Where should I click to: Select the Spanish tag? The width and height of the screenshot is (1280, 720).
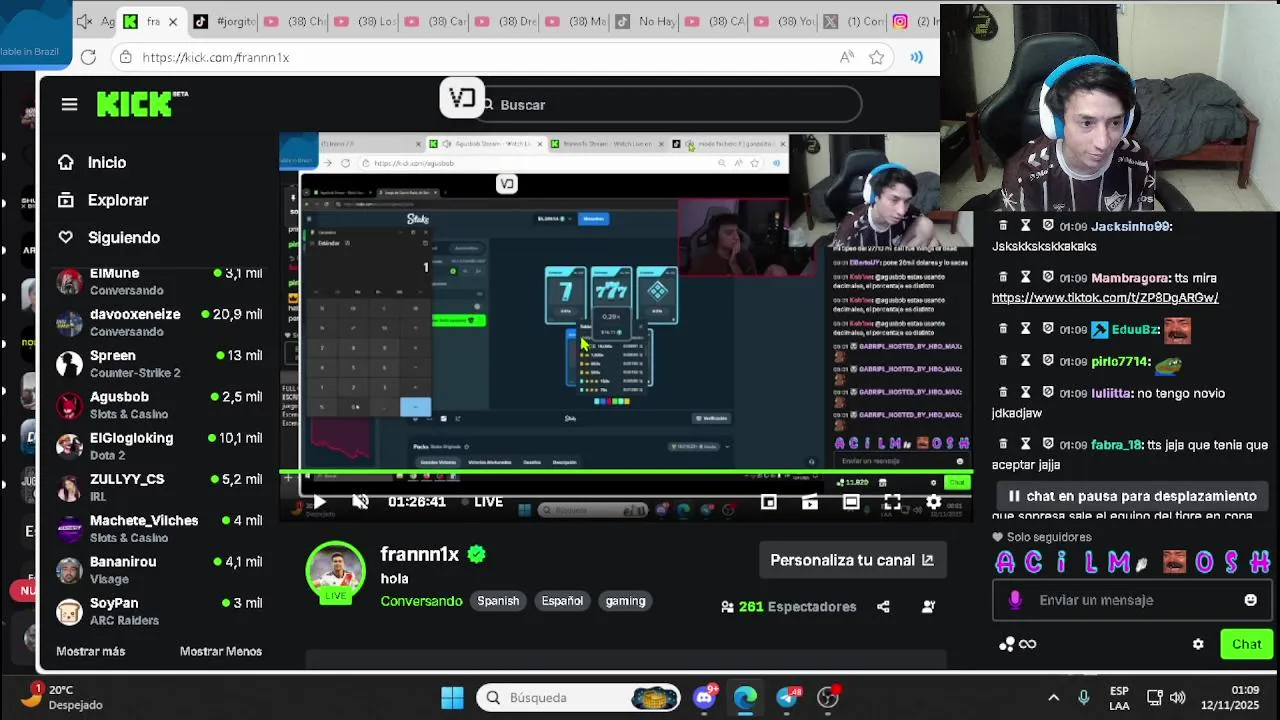coord(498,601)
